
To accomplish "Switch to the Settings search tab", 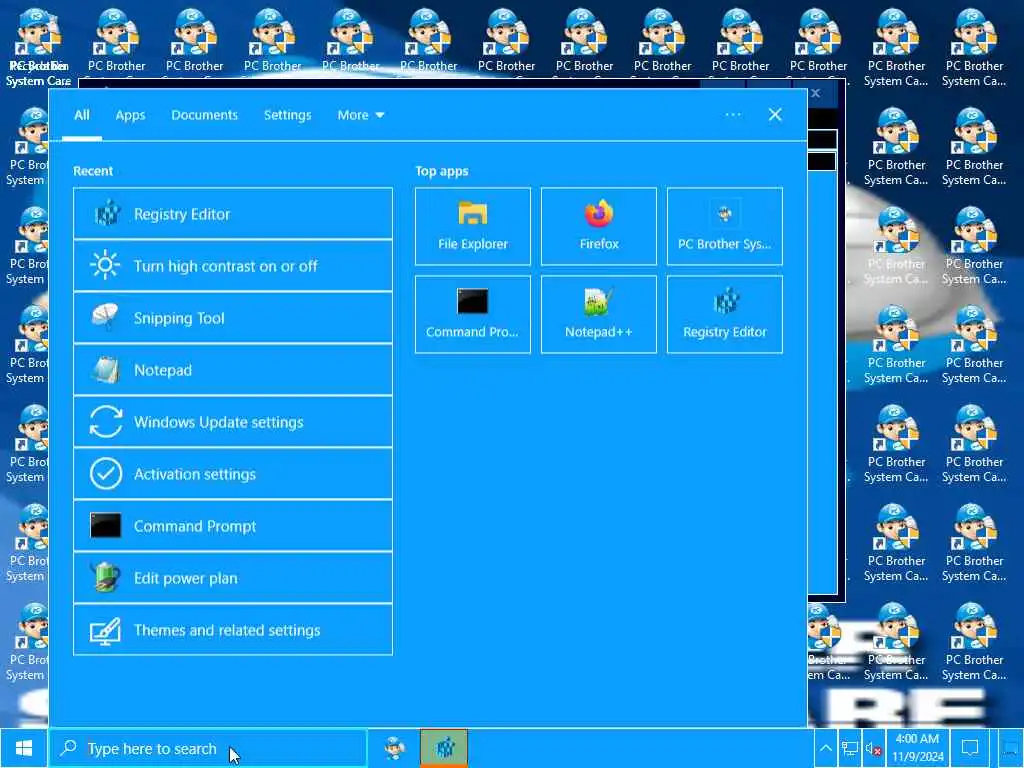I will coord(287,115).
